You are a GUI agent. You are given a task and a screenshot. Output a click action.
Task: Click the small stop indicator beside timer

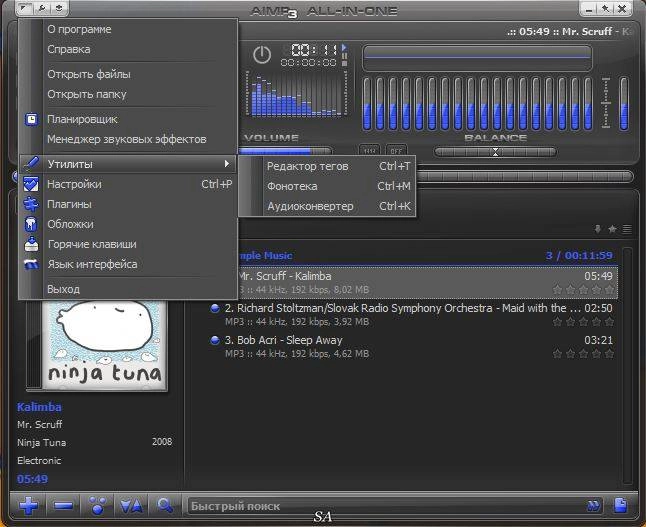[x=344, y=63]
